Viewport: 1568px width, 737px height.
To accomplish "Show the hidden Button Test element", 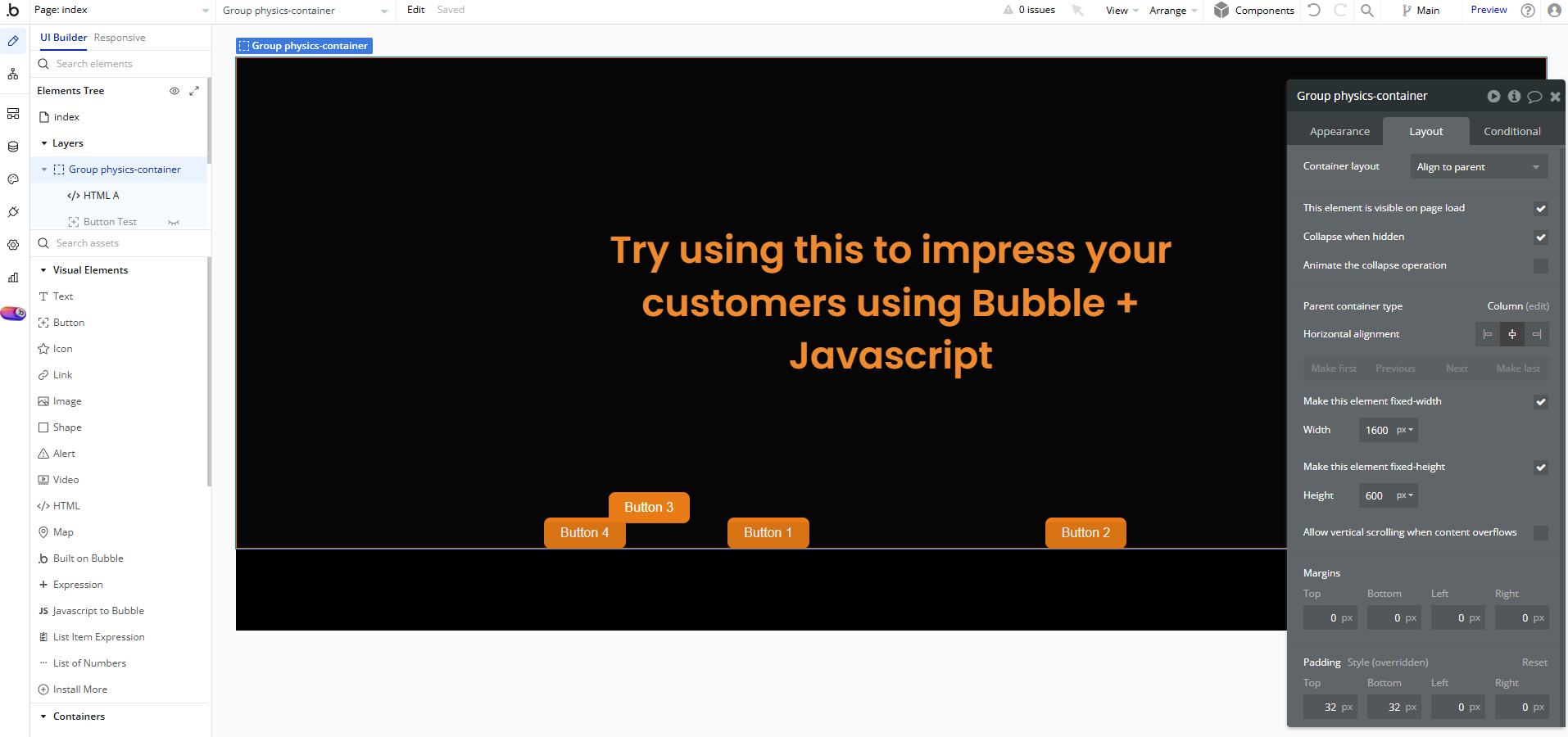I will [174, 222].
